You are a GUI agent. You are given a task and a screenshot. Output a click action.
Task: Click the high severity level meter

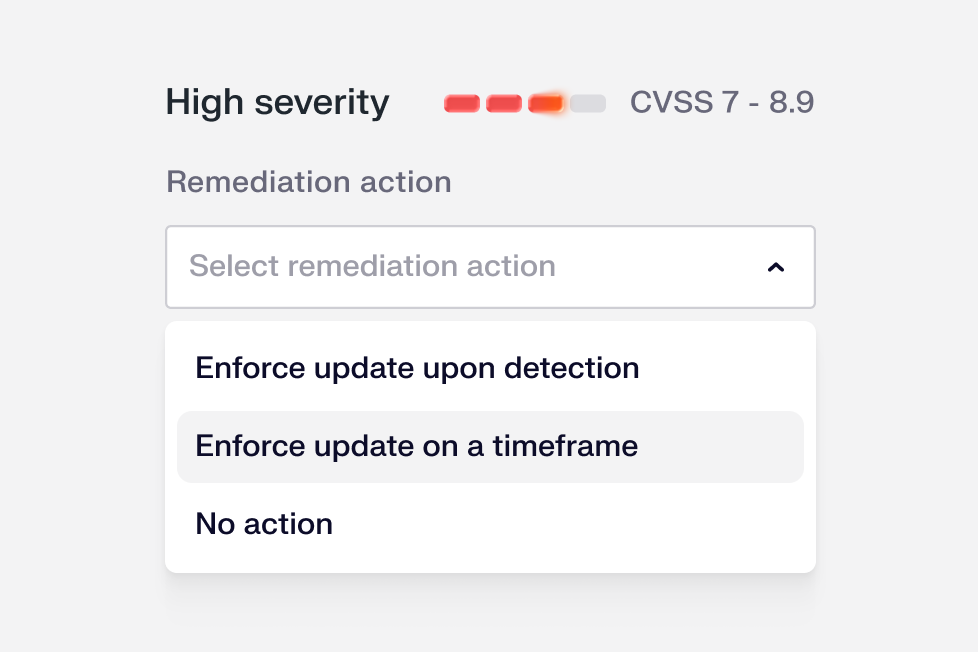(525, 103)
